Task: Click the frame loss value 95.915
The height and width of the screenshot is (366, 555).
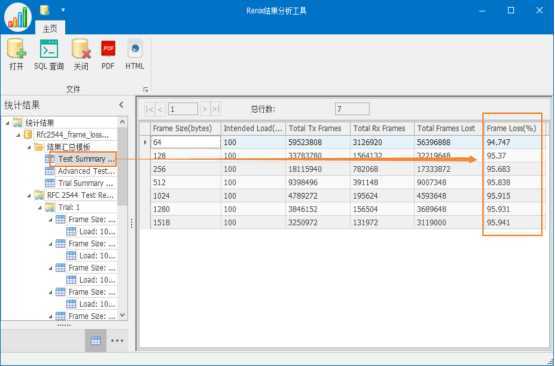Action: 498,196
